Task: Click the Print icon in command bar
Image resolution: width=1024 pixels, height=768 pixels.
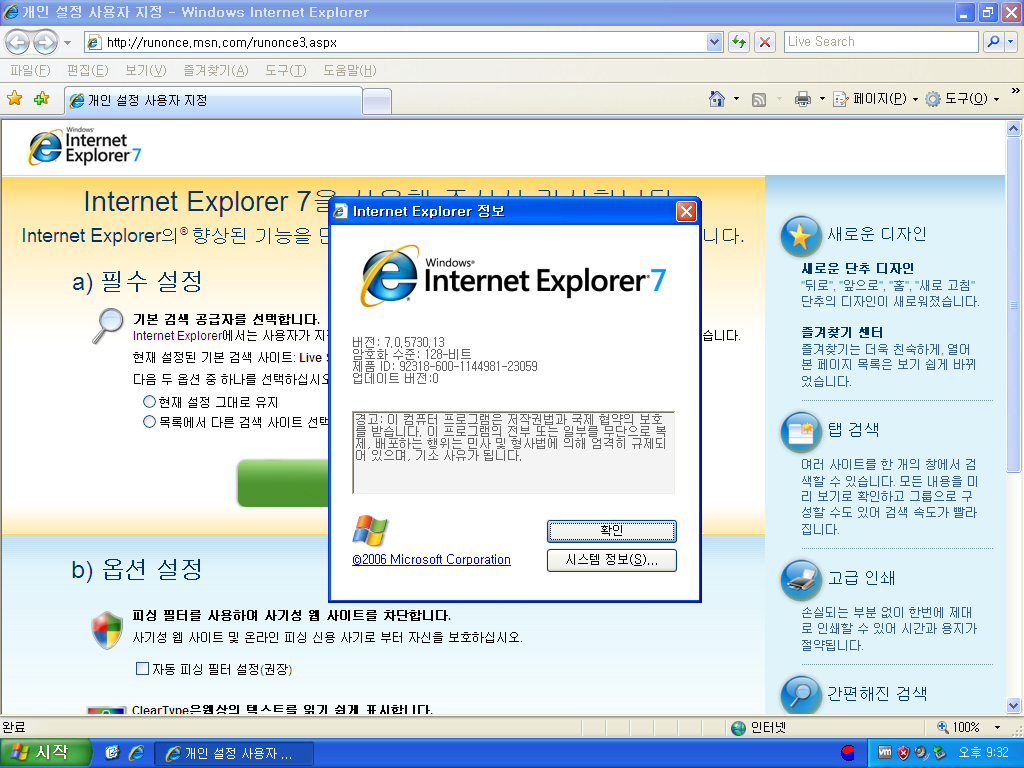Action: 803,99
